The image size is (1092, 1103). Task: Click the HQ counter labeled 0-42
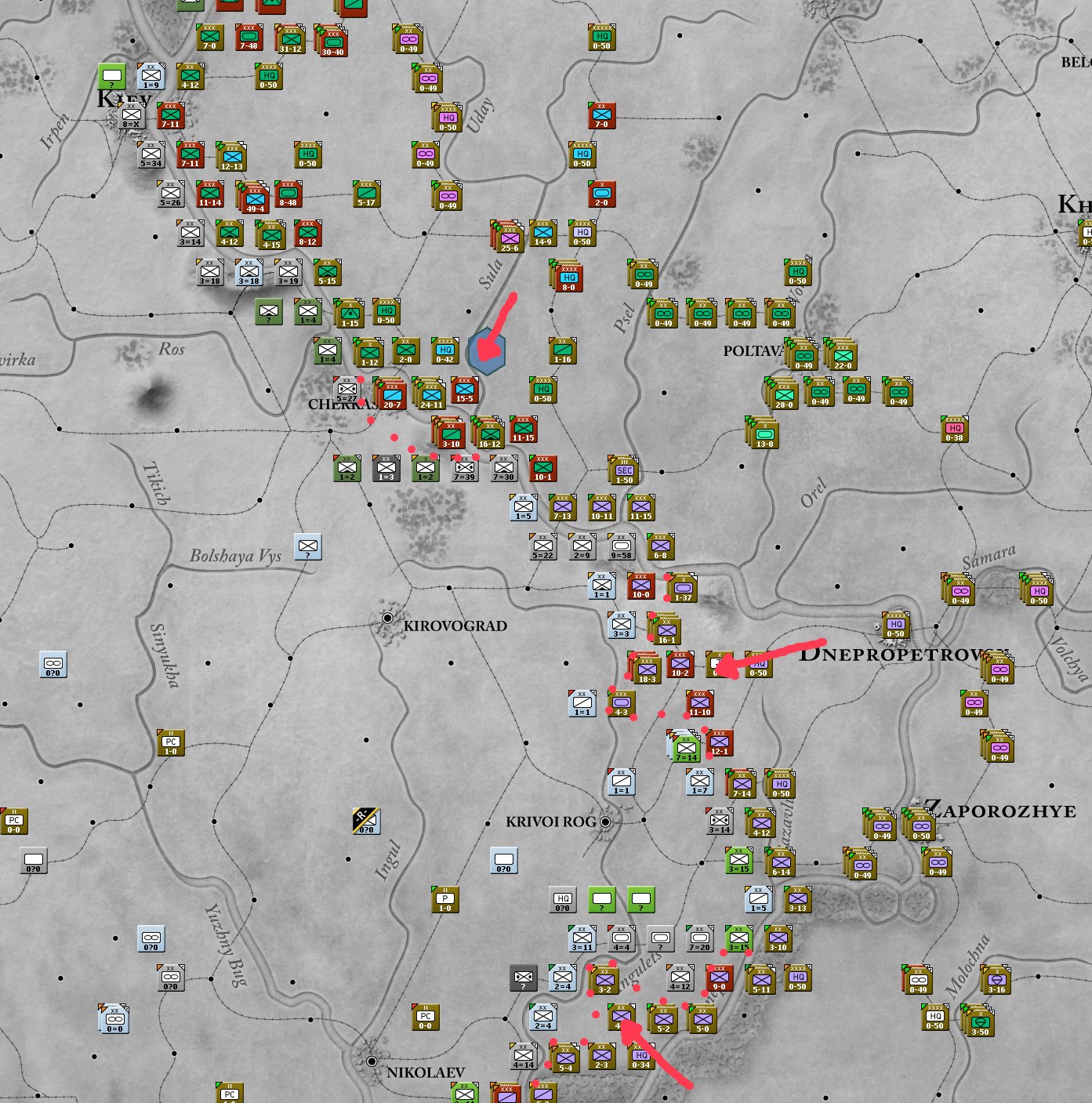point(445,351)
